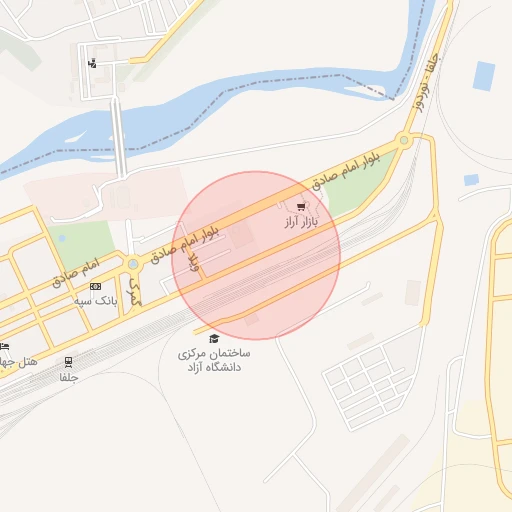This screenshot has height=512, width=512.
Task: Select the northeast roundabout on جلفا - نوردوز road
Action: (404, 140)
